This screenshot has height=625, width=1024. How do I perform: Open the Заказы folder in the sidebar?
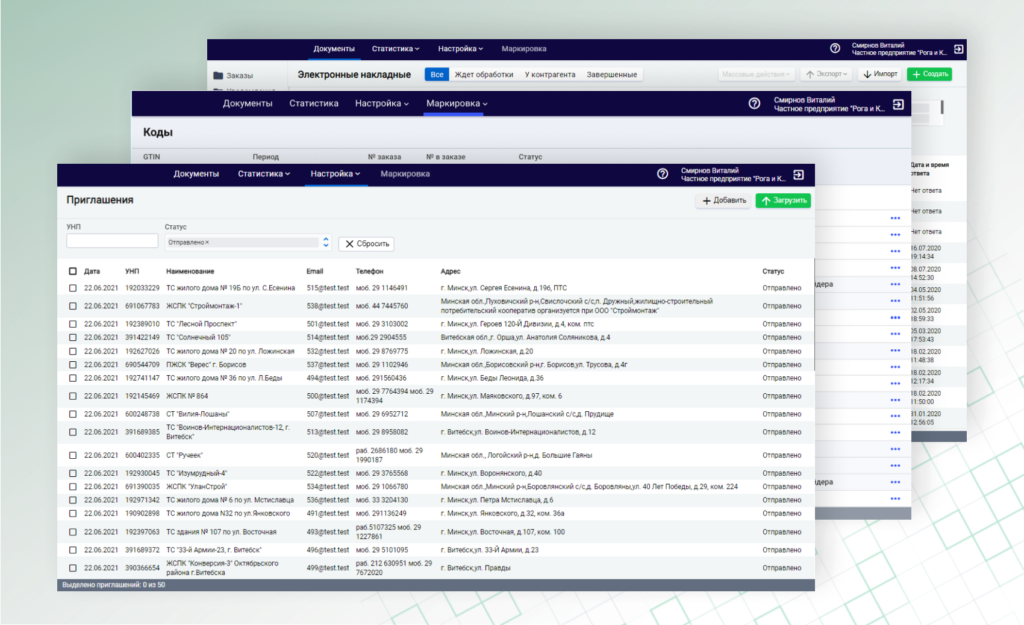[232, 75]
